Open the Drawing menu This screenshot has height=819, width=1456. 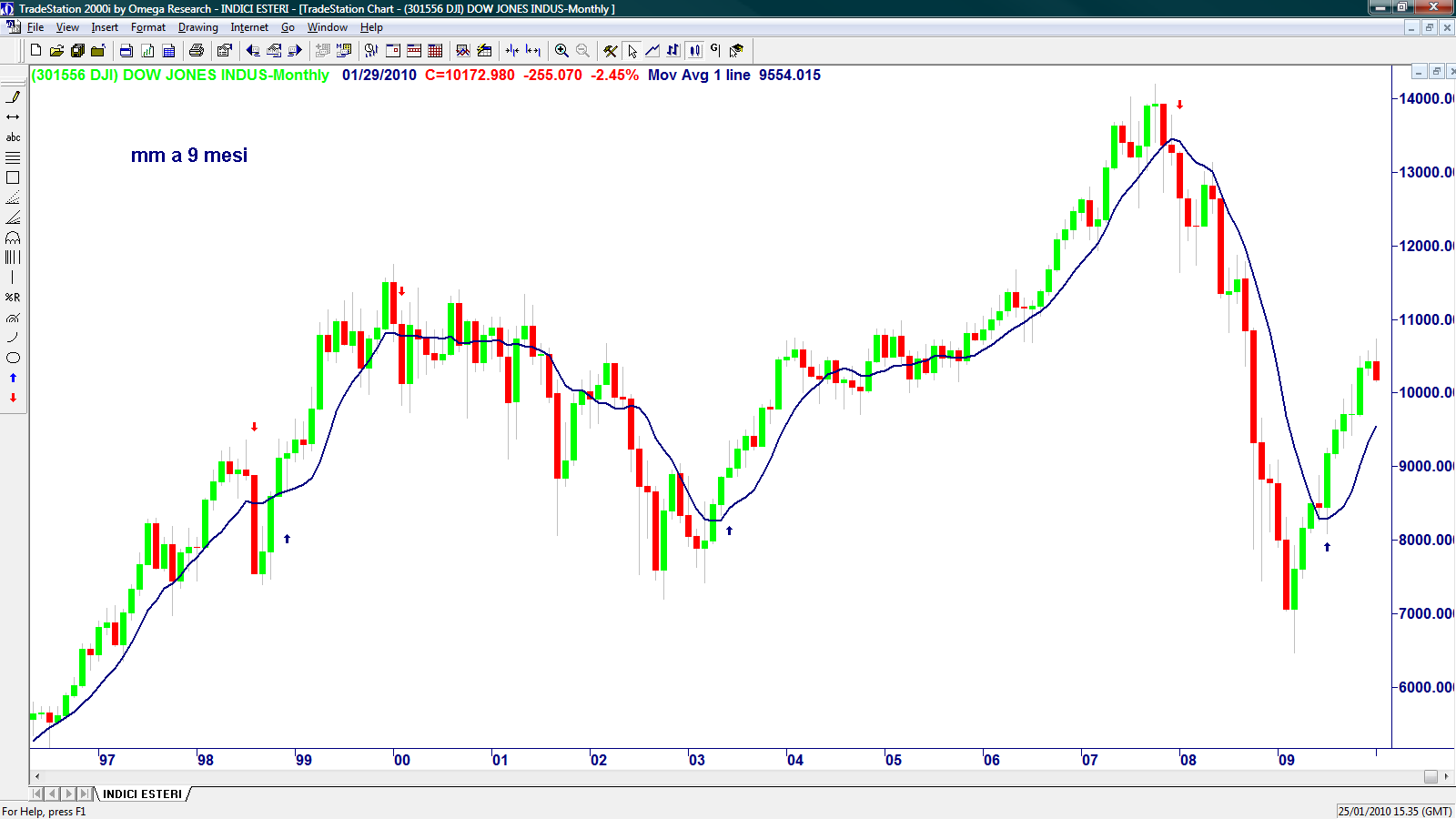point(198,27)
